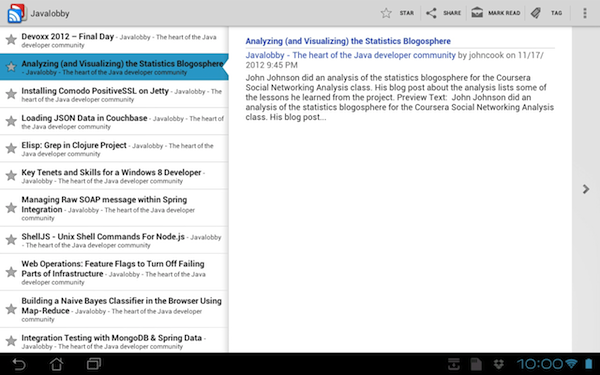Image resolution: width=600 pixels, height=375 pixels.
Task: Open Building a Naive Bayes Classifier article
Action: 114,309
